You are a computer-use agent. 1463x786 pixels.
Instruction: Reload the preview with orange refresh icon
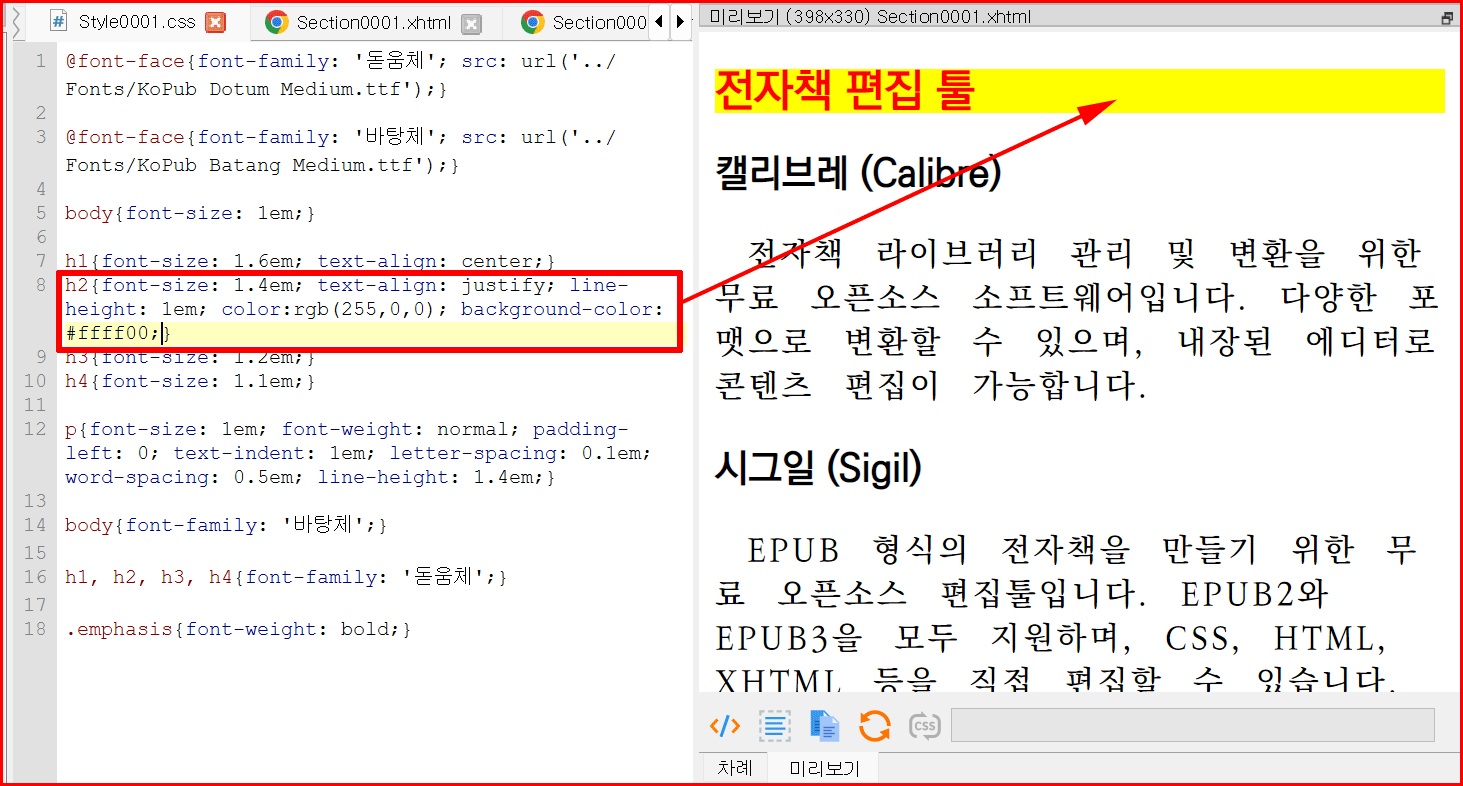pyautogui.click(x=875, y=726)
